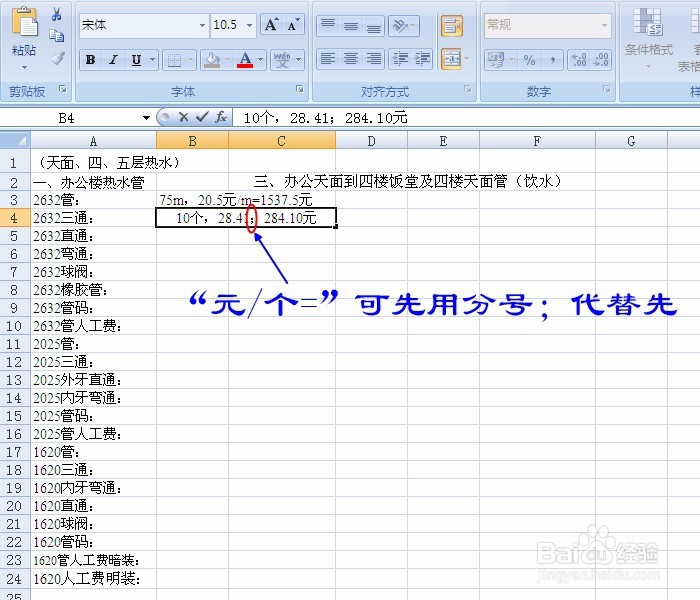Align text right

[x=374, y=59]
